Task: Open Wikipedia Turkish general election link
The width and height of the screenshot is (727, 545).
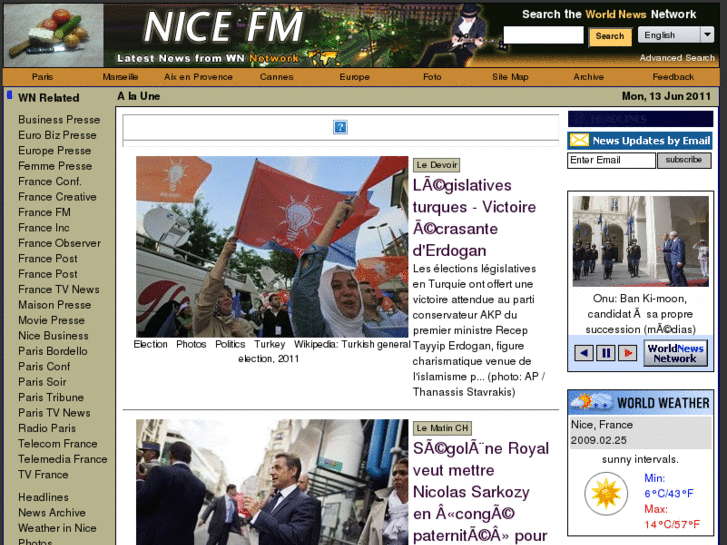Action: coord(324,351)
